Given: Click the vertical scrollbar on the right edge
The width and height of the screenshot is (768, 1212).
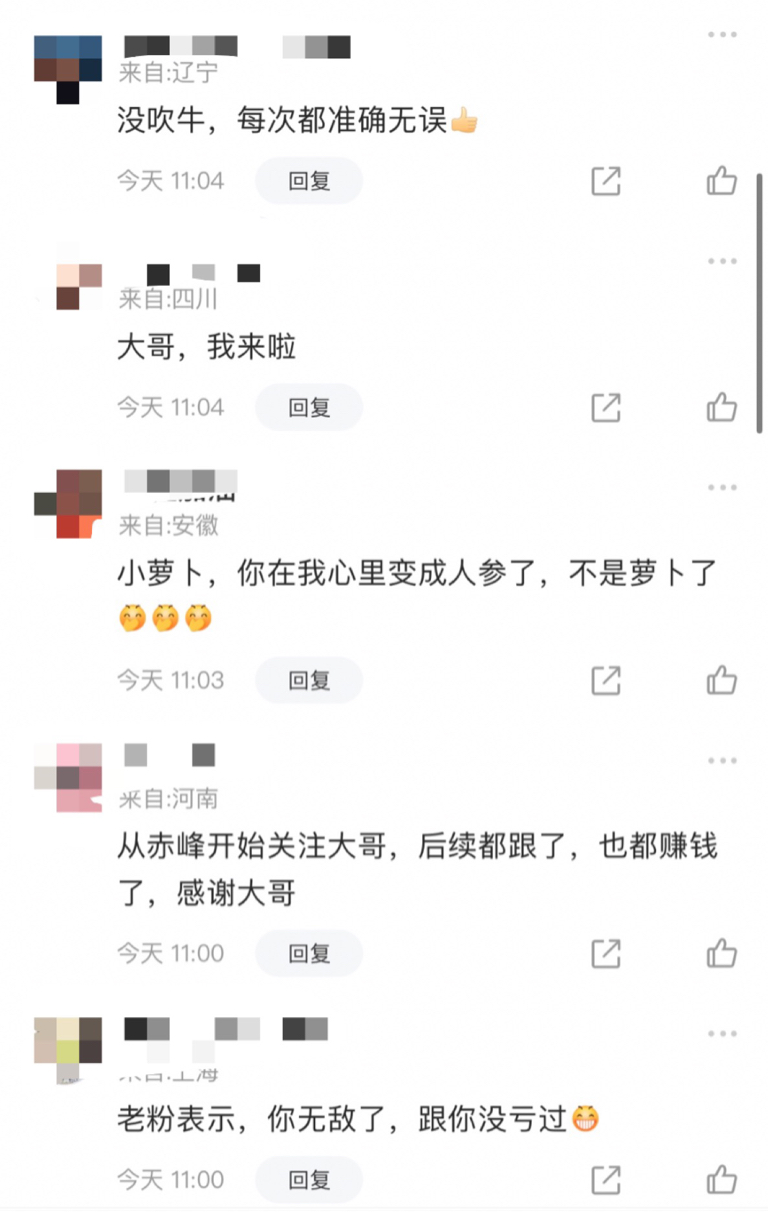Looking at the screenshot, I should point(760,300).
